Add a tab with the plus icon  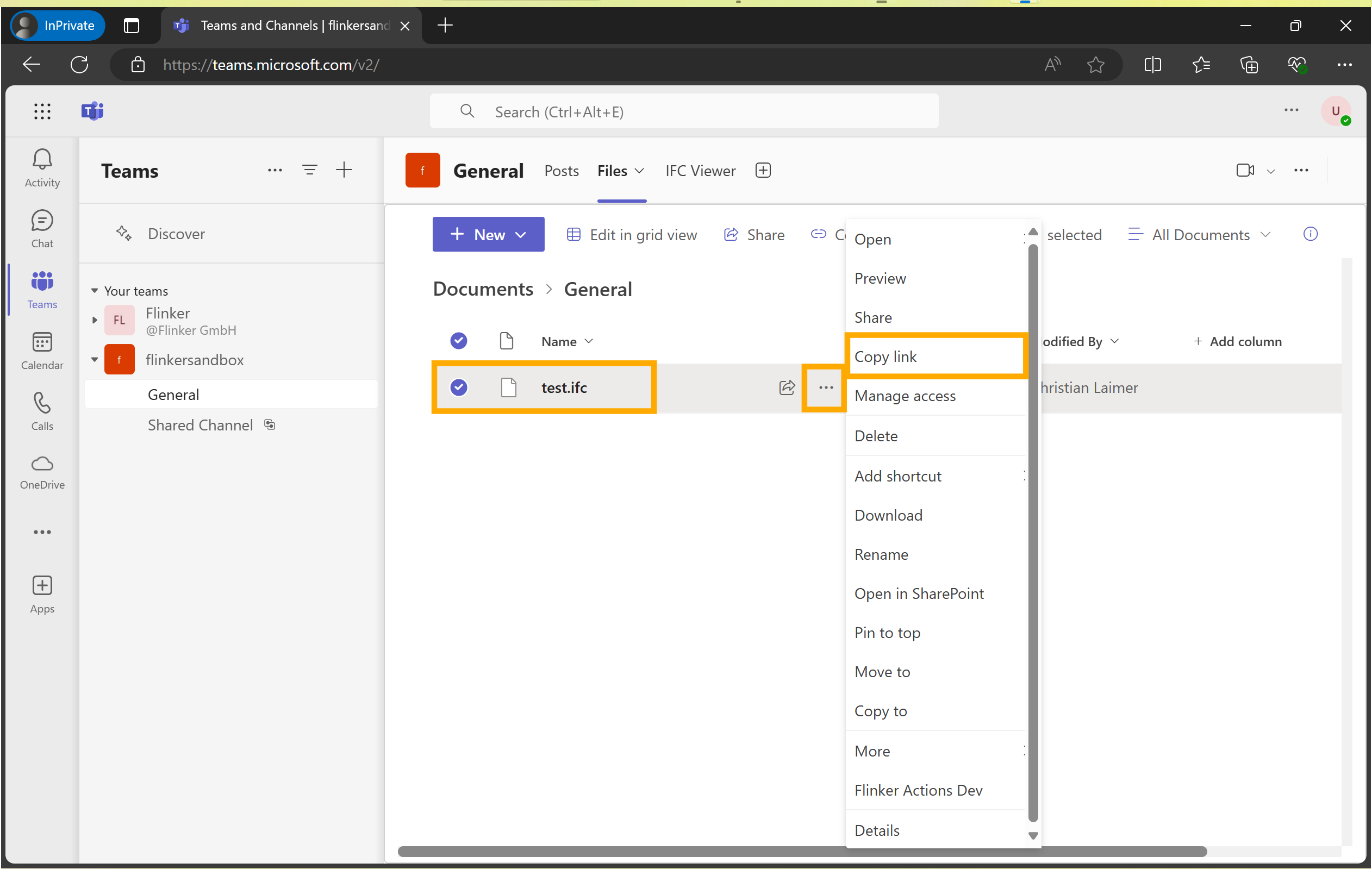[x=763, y=170]
